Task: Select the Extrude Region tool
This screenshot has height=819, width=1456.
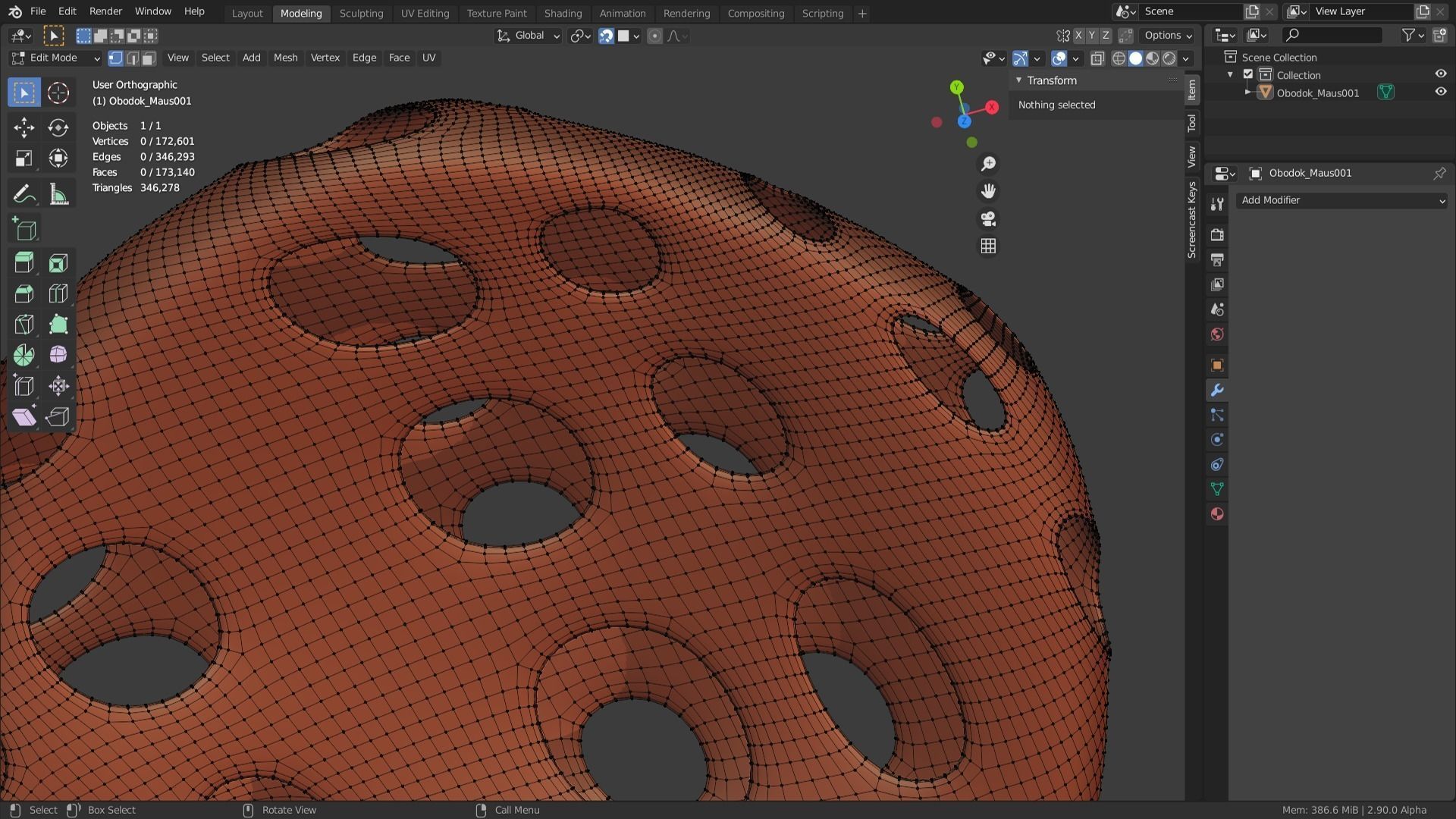Action: 24,263
